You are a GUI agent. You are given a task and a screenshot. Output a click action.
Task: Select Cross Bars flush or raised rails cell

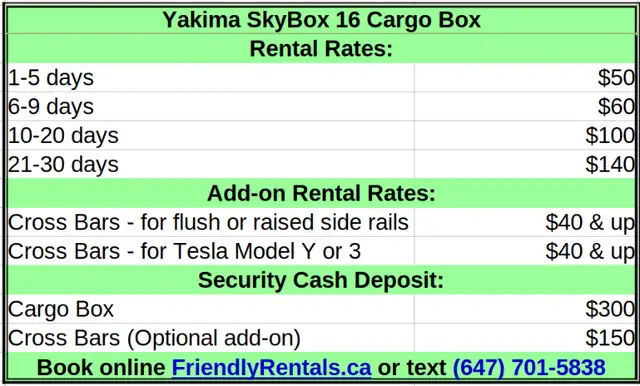coord(211,222)
